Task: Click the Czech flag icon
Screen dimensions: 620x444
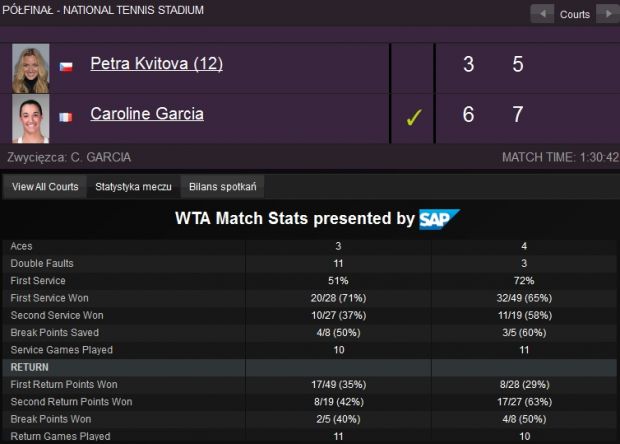Action: (x=66, y=66)
